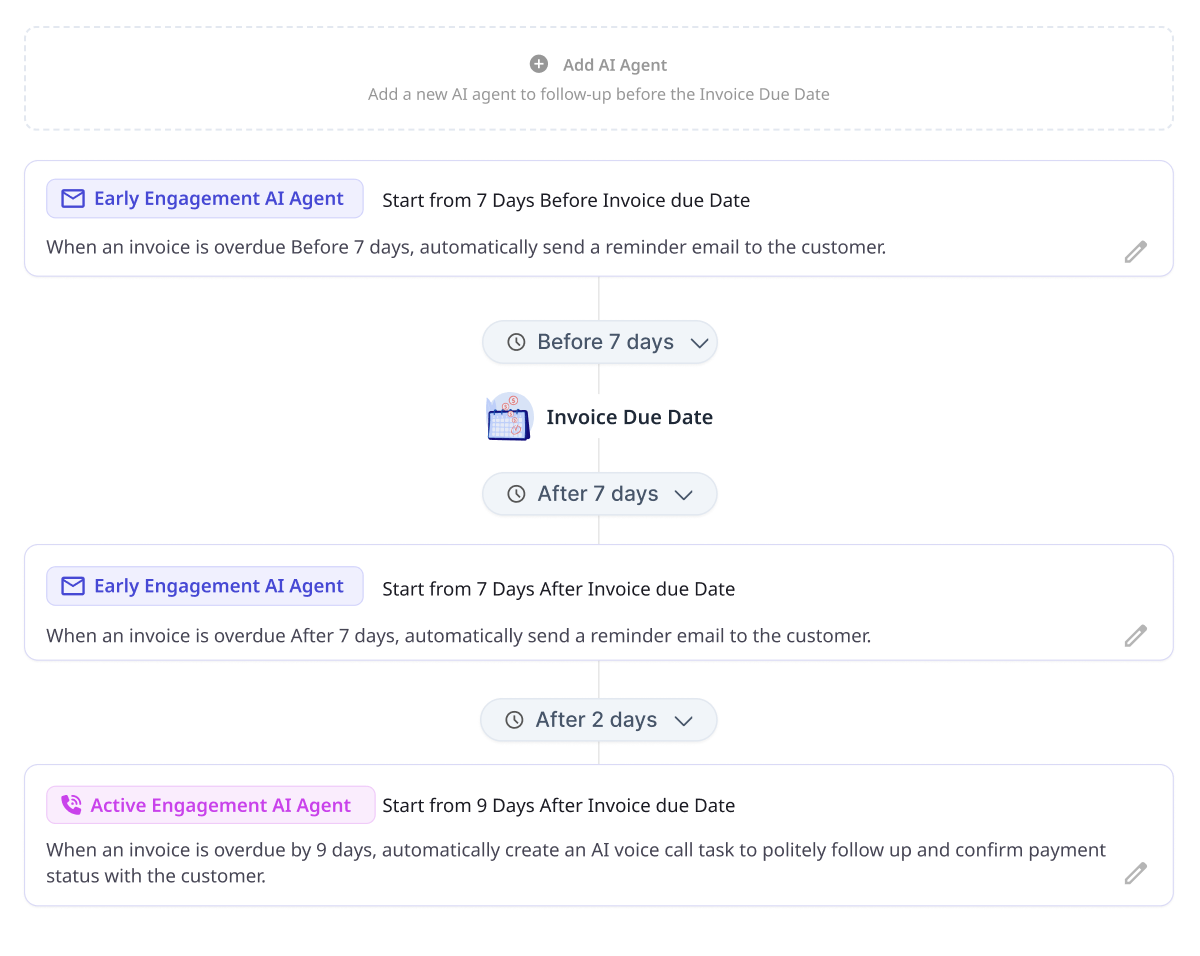Click the phone icon in the Active Engagement badge

pos(71,805)
